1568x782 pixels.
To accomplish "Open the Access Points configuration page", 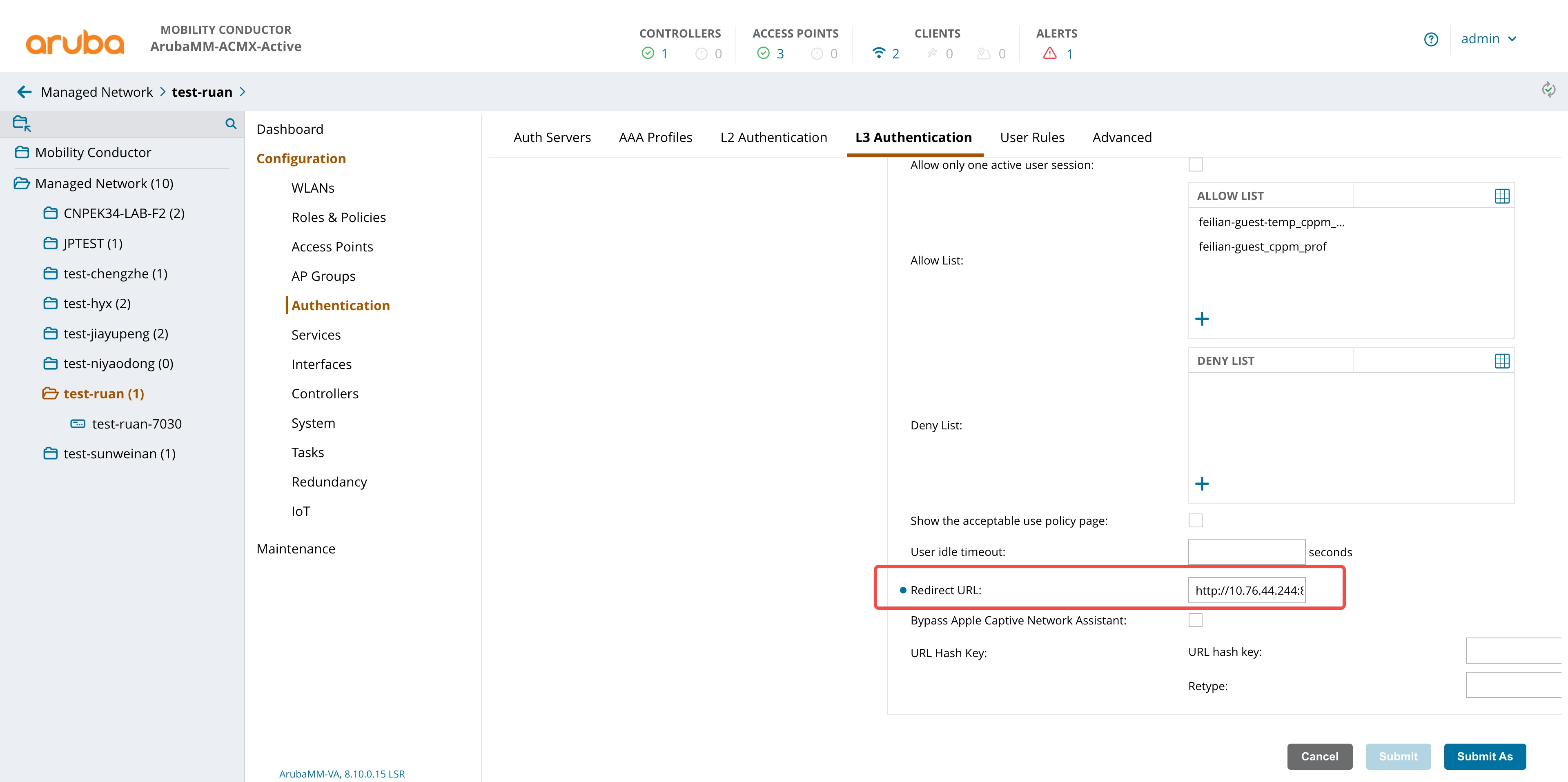I will click(x=332, y=247).
